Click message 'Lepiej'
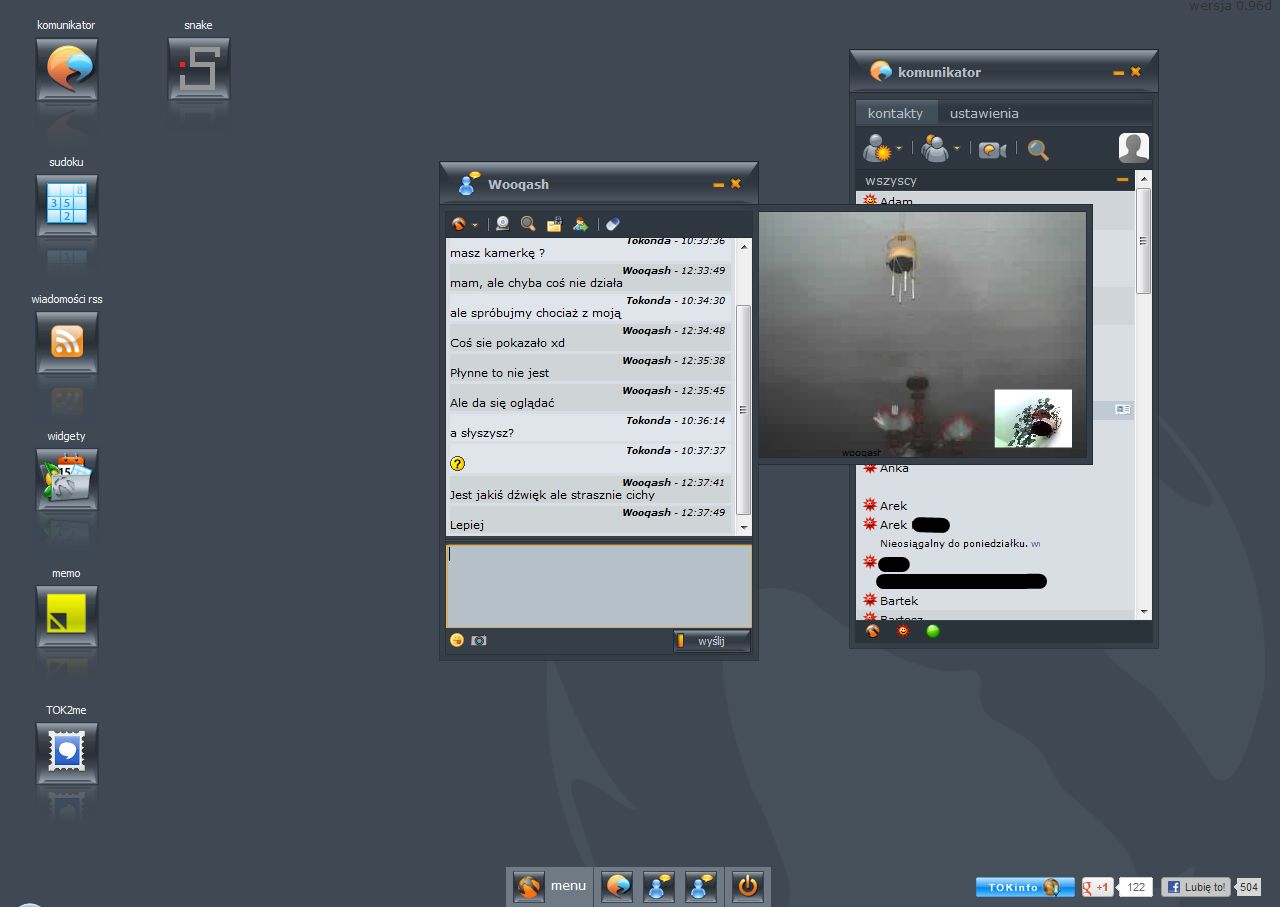The image size is (1280, 907). (467, 525)
